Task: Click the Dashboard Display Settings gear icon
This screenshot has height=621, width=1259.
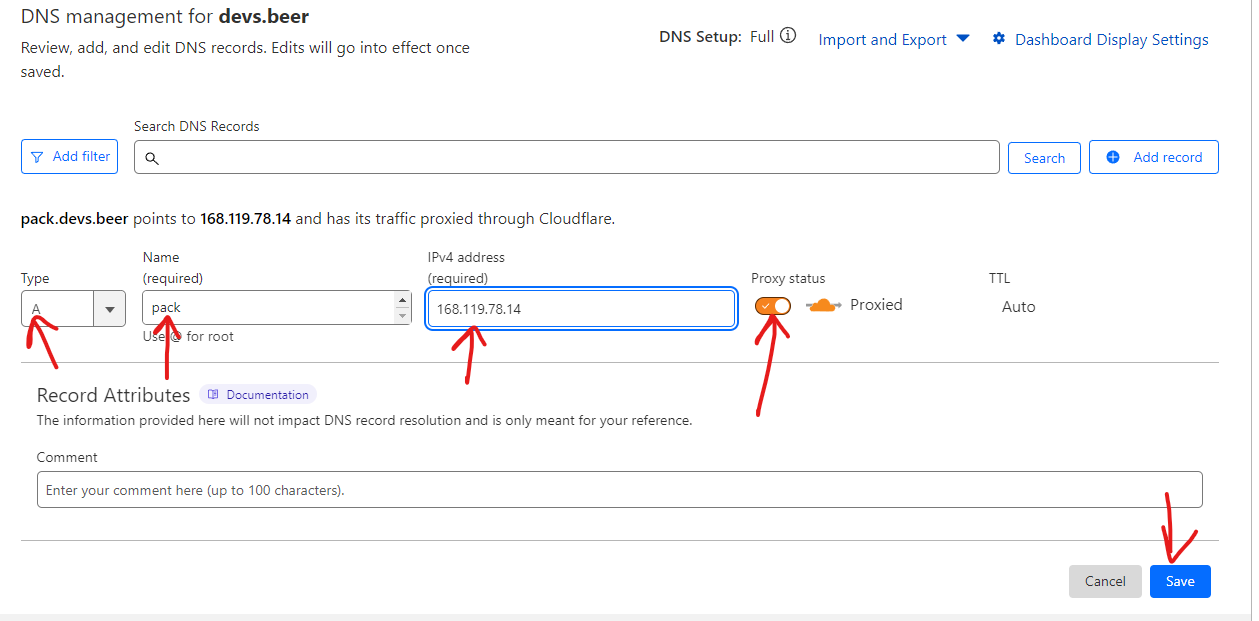Action: click(998, 39)
